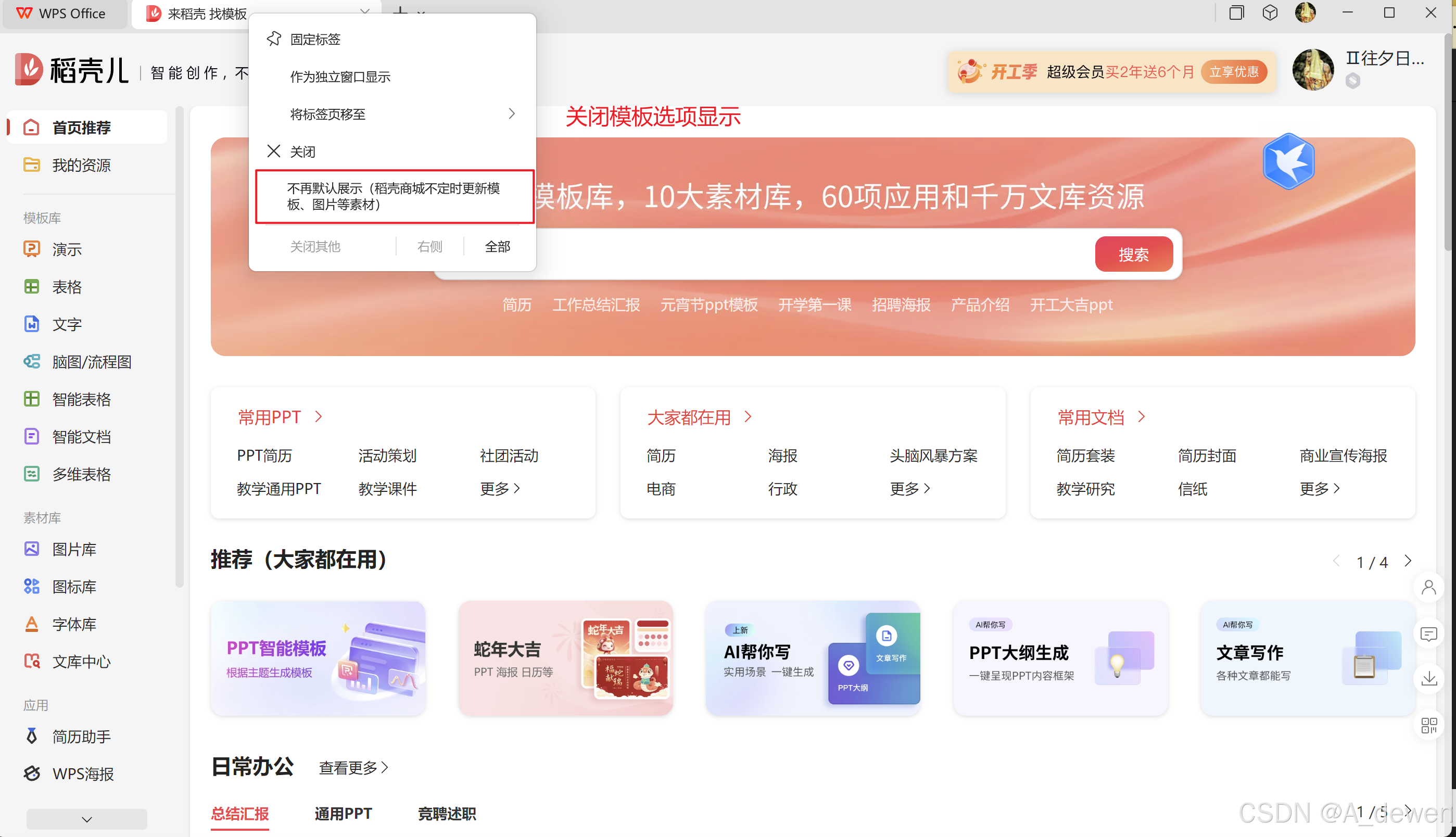
Task: Select 不再默认展示 option in context menu
Action: pyautogui.click(x=394, y=196)
